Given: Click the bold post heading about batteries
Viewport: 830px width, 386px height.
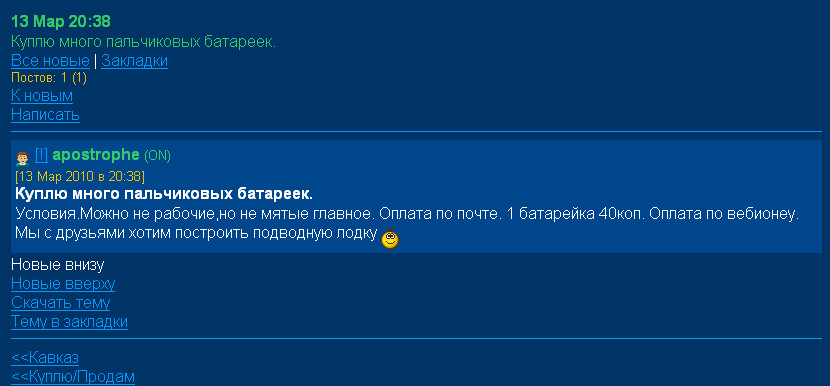Looking at the screenshot, I should click(x=164, y=194).
